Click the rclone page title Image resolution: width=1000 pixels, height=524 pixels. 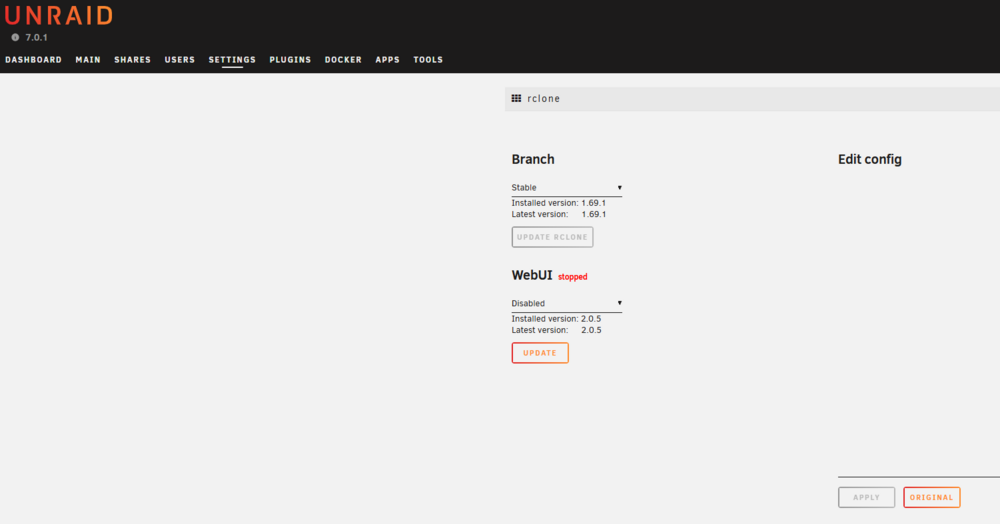[544, 99]
